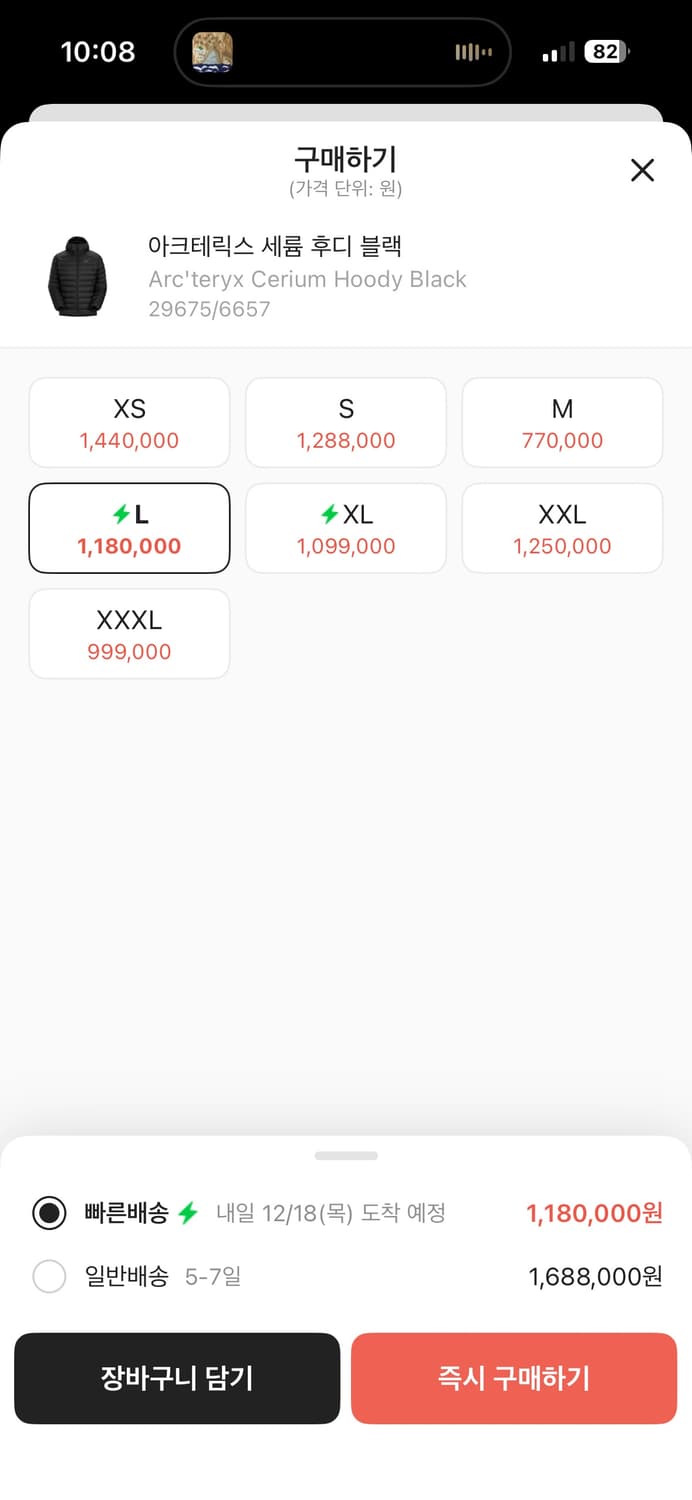The height and width of the screenshot is (1500, 692).
Task: Tap the battery indicator in status bar
Action: point(608,52)
